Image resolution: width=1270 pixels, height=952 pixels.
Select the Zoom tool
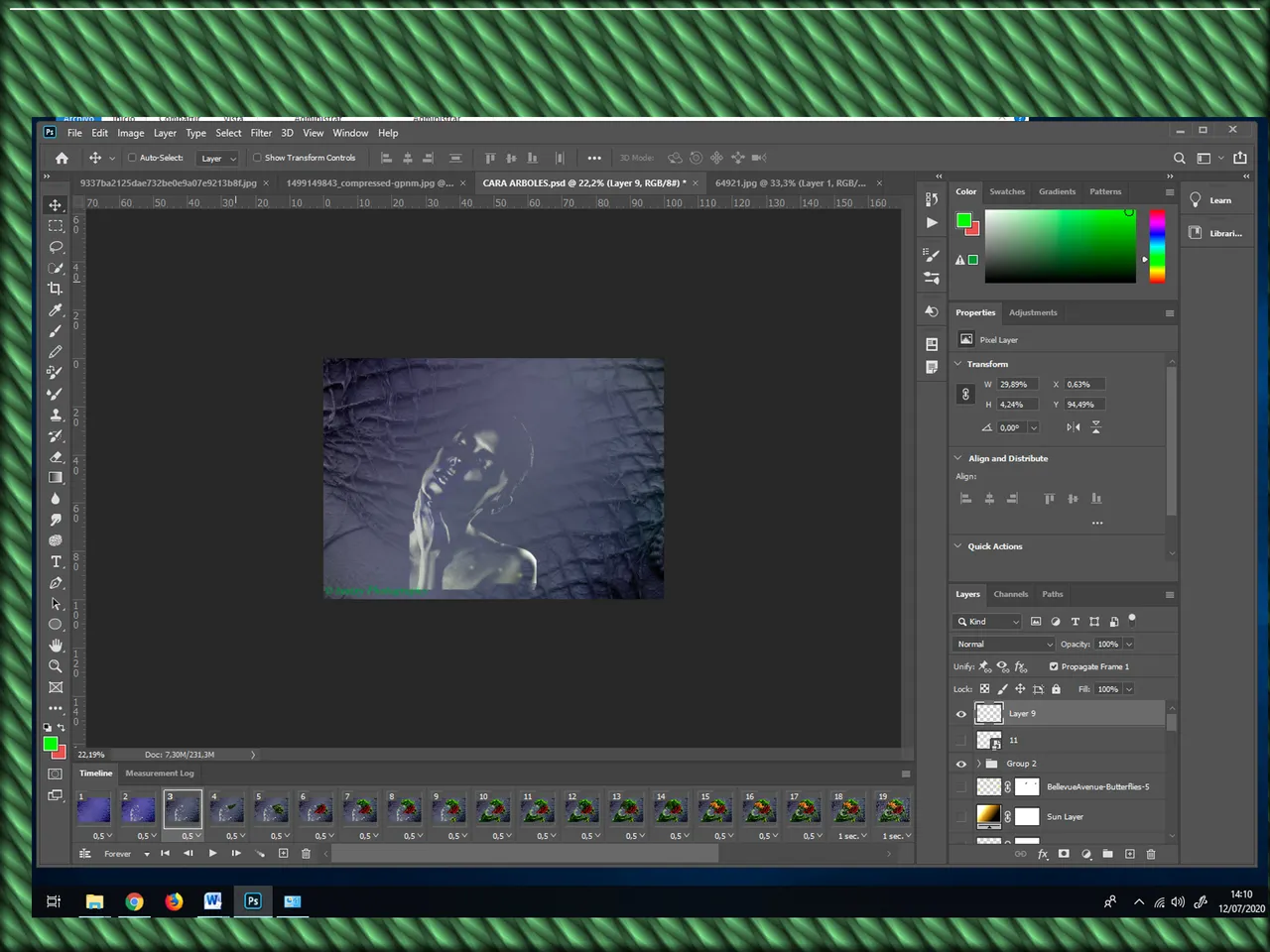[56, 665]
